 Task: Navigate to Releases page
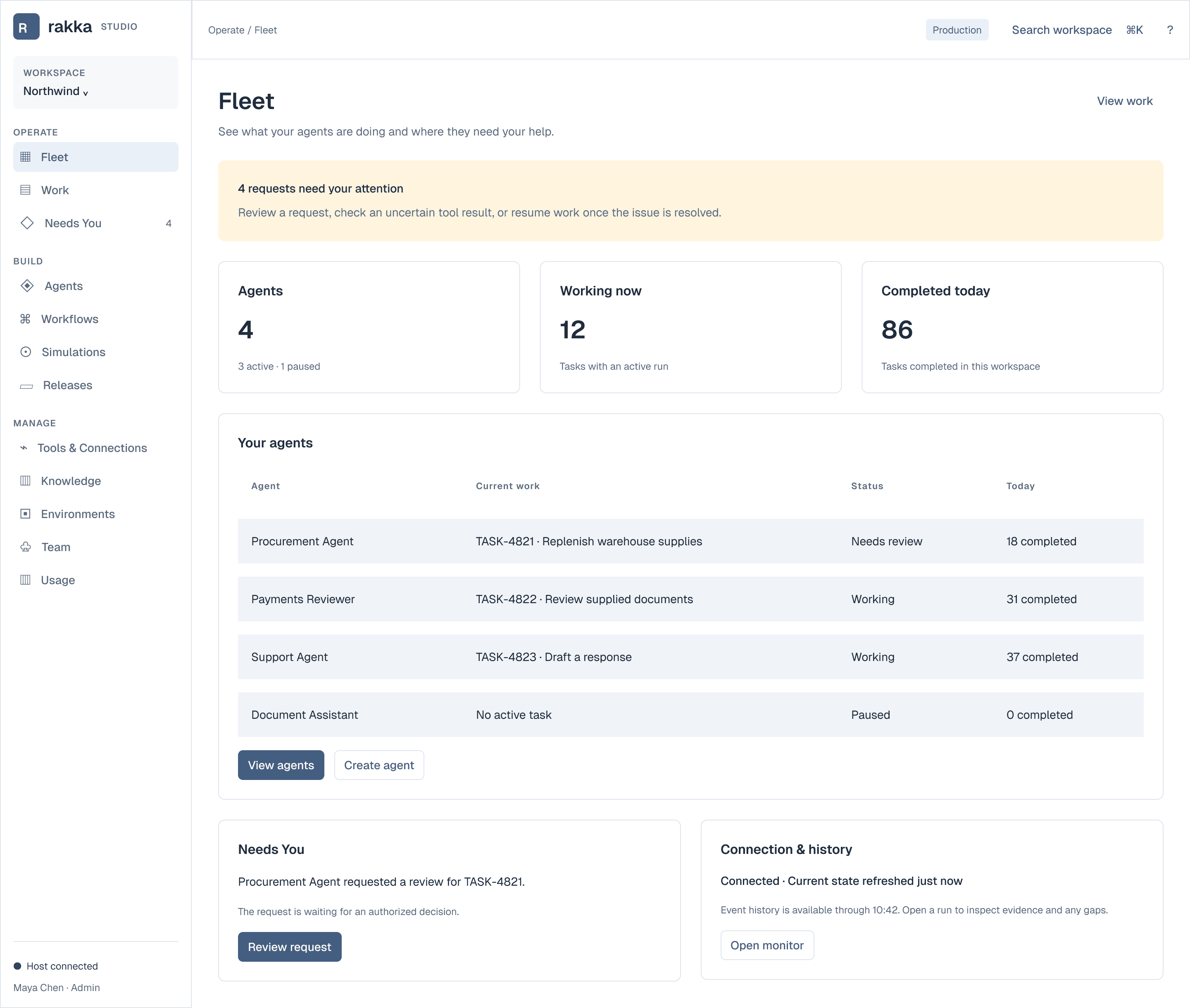(x=96, y=386)
